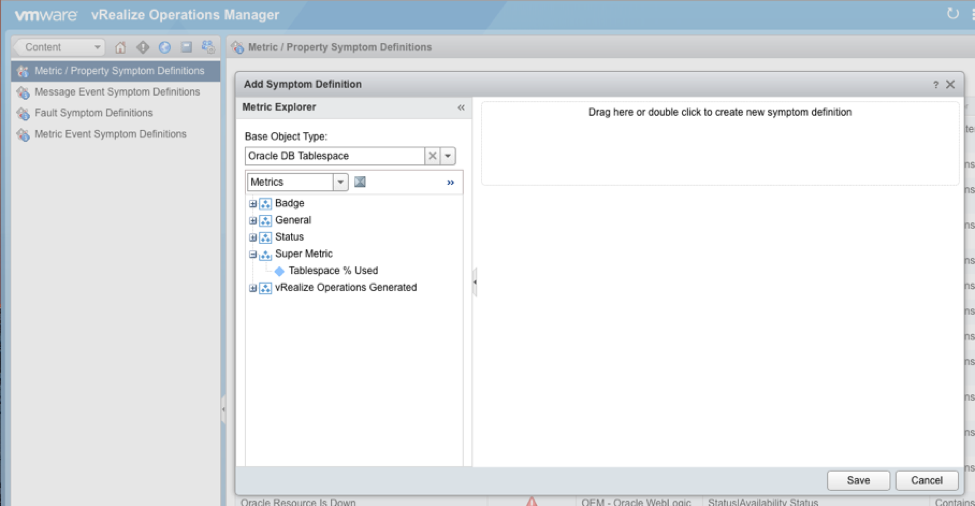975x506 pixels.
Task: Expand the Status metric group
Action: coord(253,237)
